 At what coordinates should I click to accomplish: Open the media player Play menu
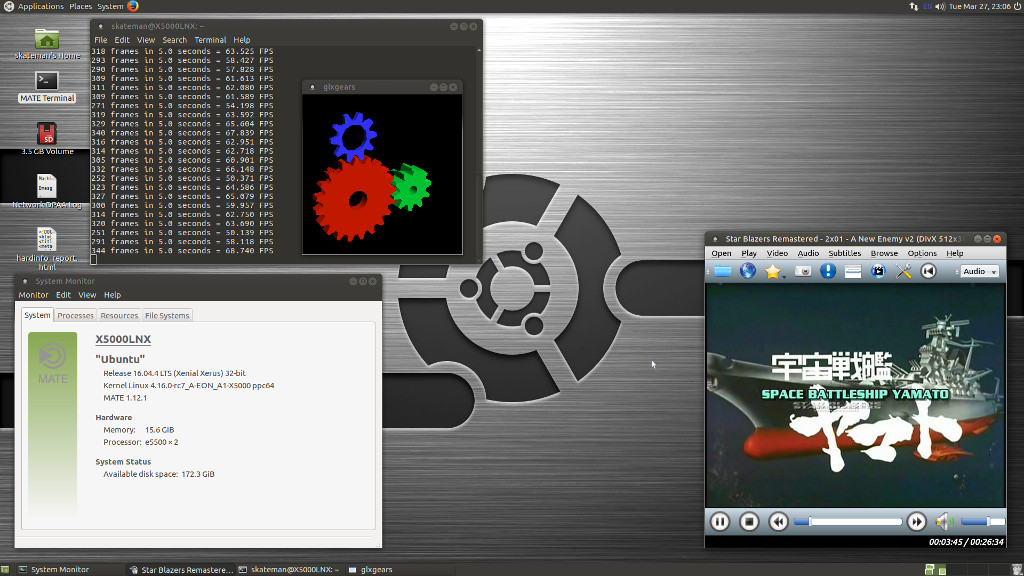749,253
